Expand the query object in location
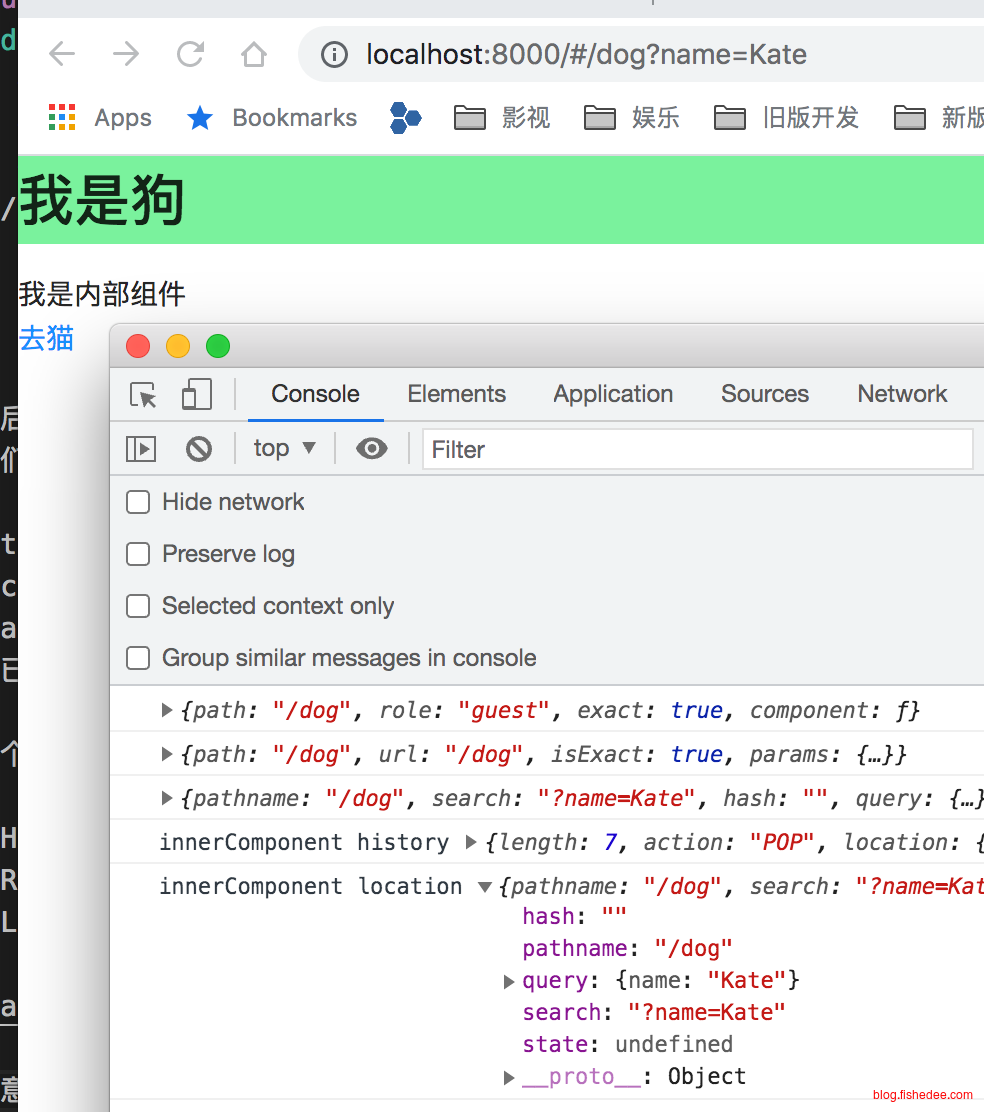984x1112 pixels. [509, 981]
